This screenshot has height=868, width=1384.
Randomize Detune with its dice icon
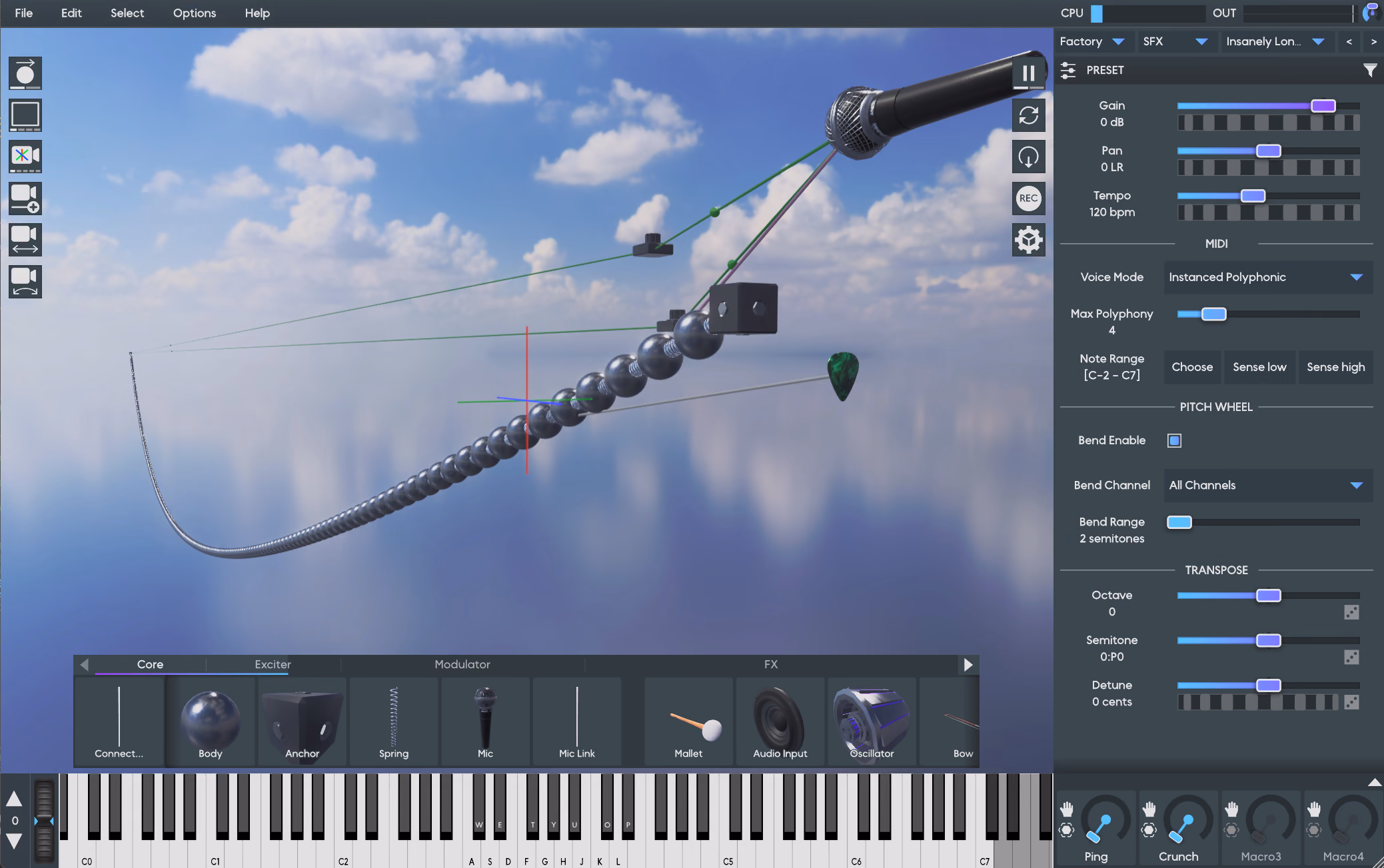pos(1351,702)
